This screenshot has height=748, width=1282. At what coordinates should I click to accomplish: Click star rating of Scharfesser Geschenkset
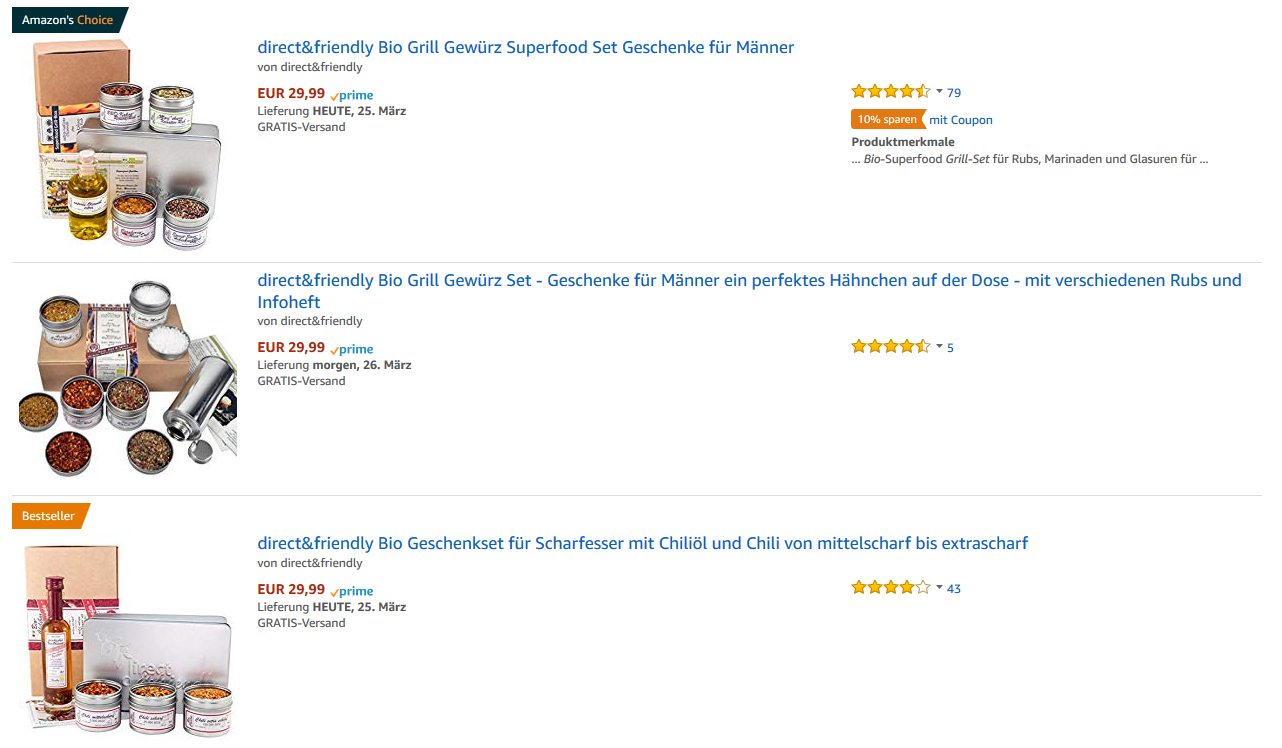[890, 588]
